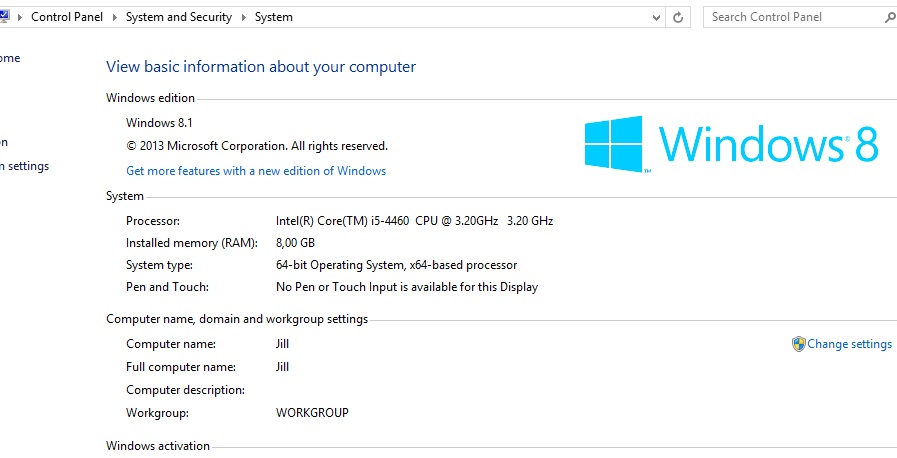Select No Pen or Touch Input text
Viewport: 897px width, 458px height.
coord(407,287)
